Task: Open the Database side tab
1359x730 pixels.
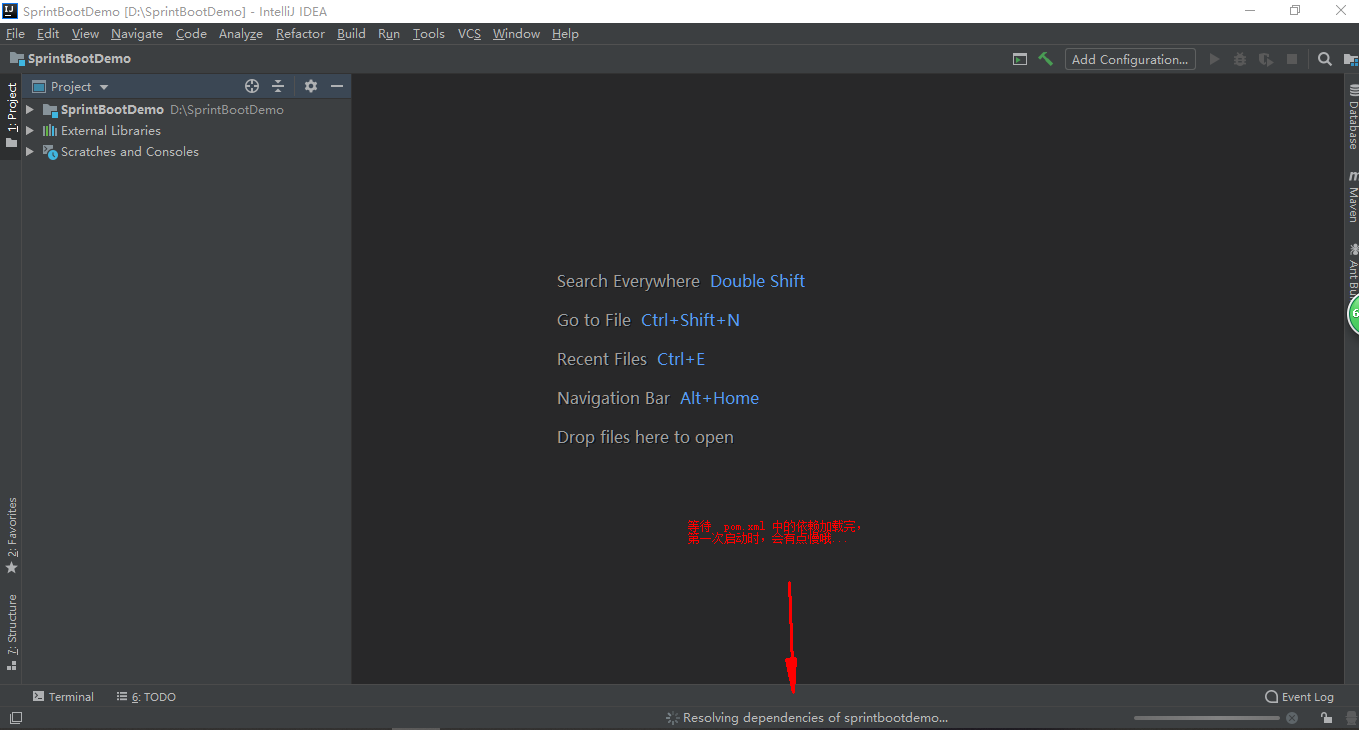Action: click(1352, 117)
